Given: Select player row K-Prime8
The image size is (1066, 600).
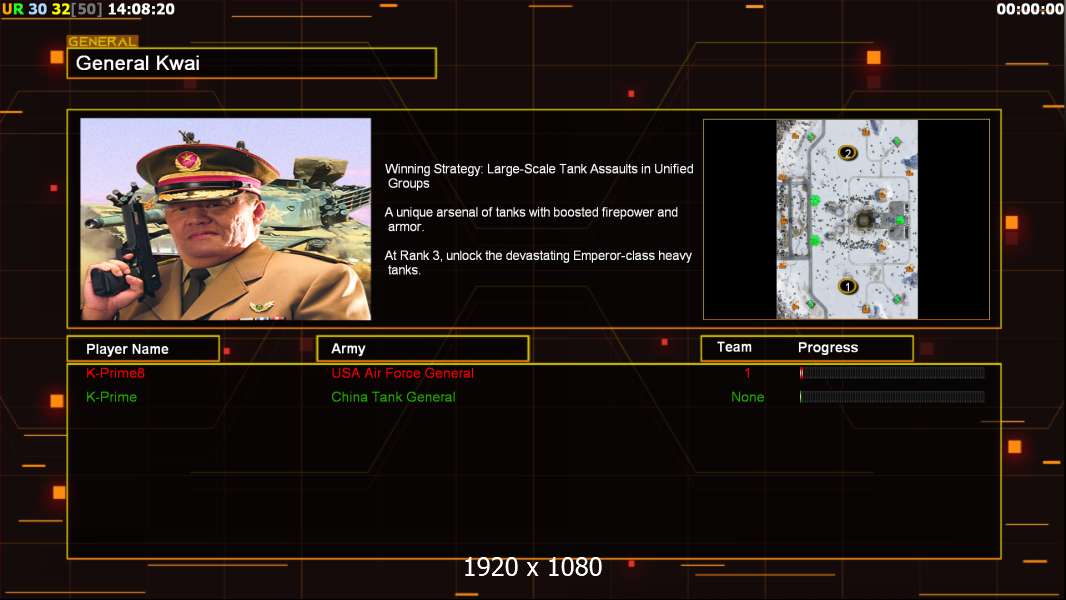Looking at the screenshot, I should click(x=534, y=373).
